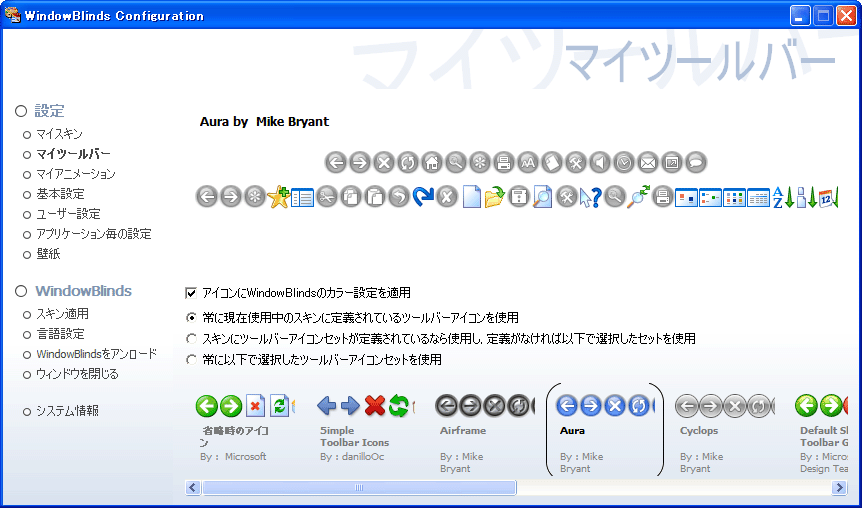
Task: Open システム情報 page
Action: pos(67,411)
